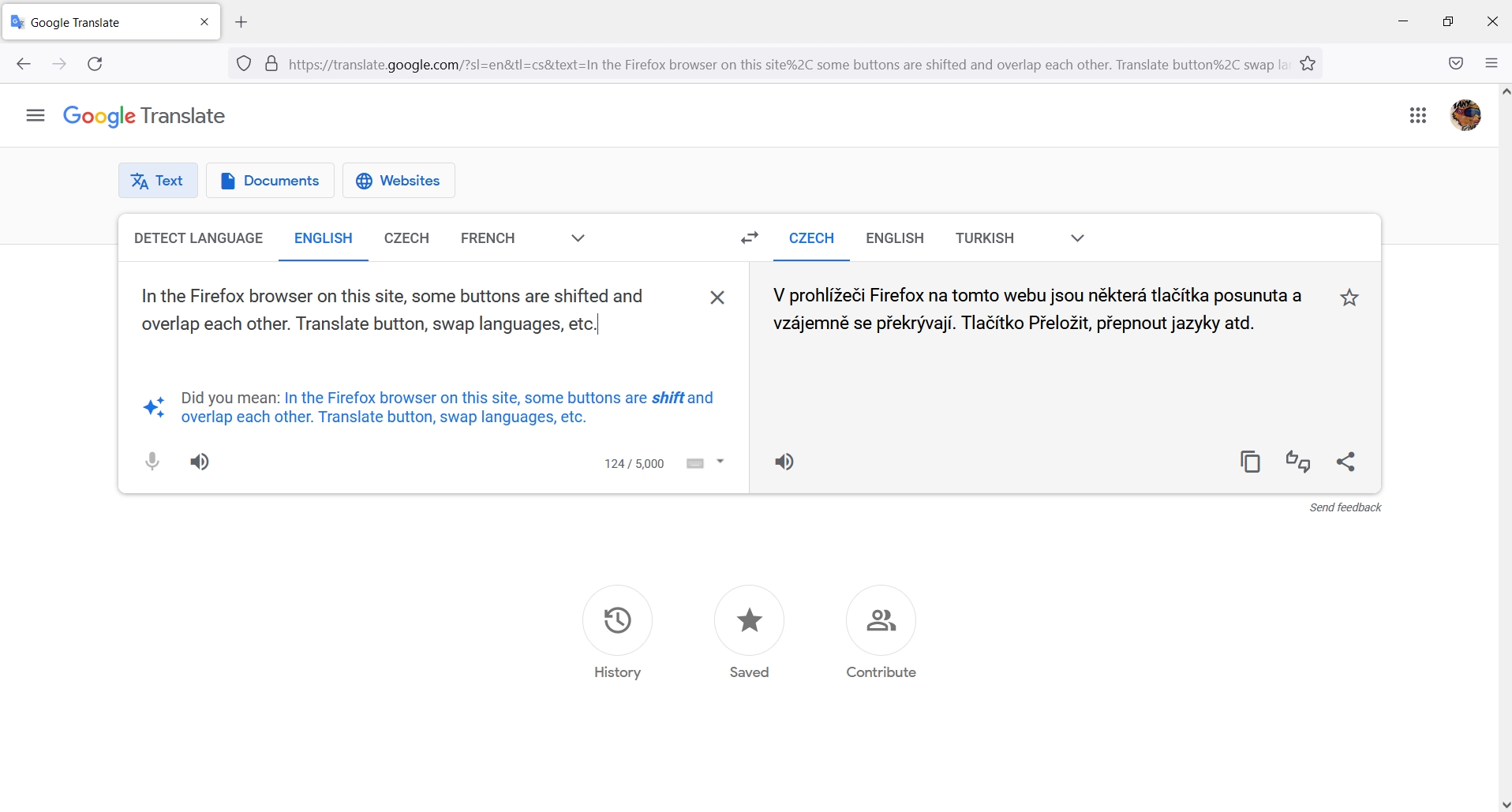Rate this translation
Viewport: 1512px width, 812px height.
tap(1297, 462)
